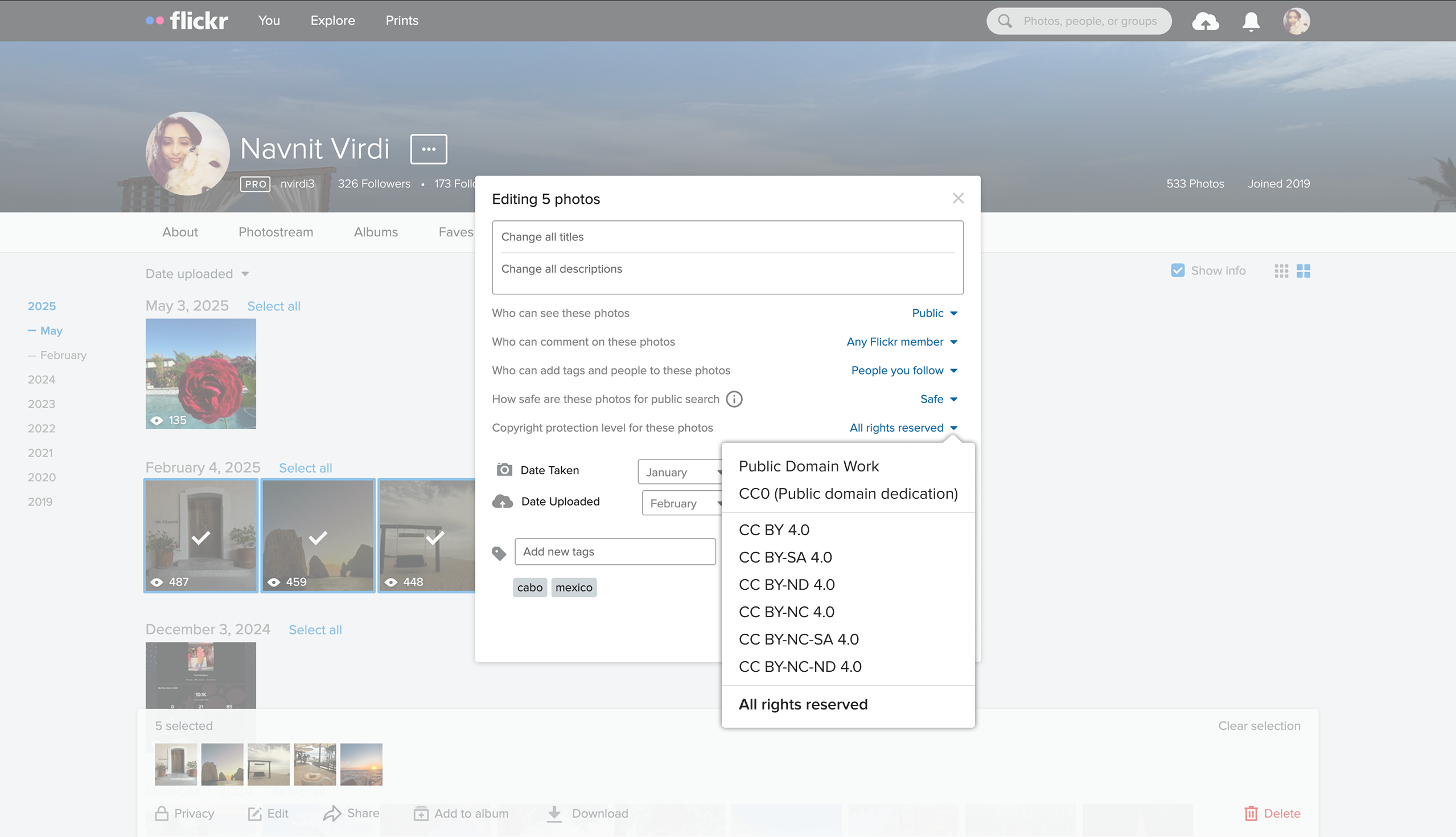The width and height of the screenshot is (1456, 837).
Task: Select all photos from February 4, 2025
Action: click(x=305, y=468)
